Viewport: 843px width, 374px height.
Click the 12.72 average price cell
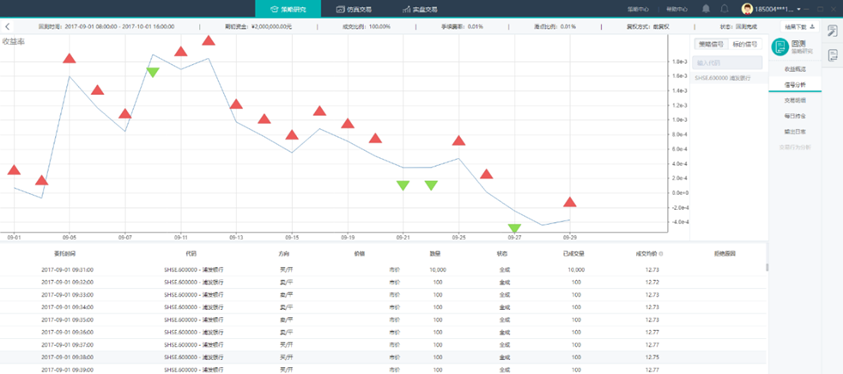tap(652, 282)
